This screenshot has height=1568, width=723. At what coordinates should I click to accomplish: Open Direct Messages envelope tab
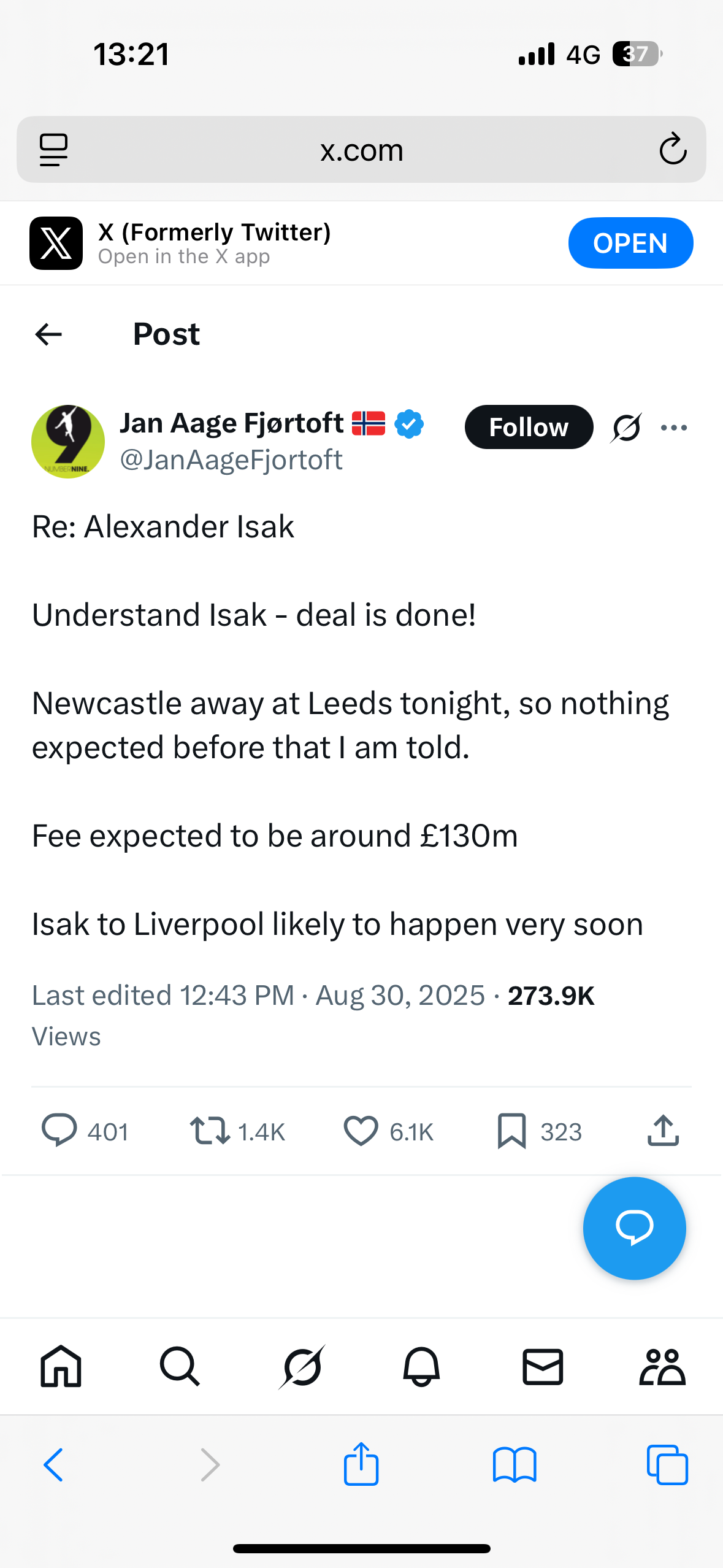pyautogui.click(x=543, y=1367)
